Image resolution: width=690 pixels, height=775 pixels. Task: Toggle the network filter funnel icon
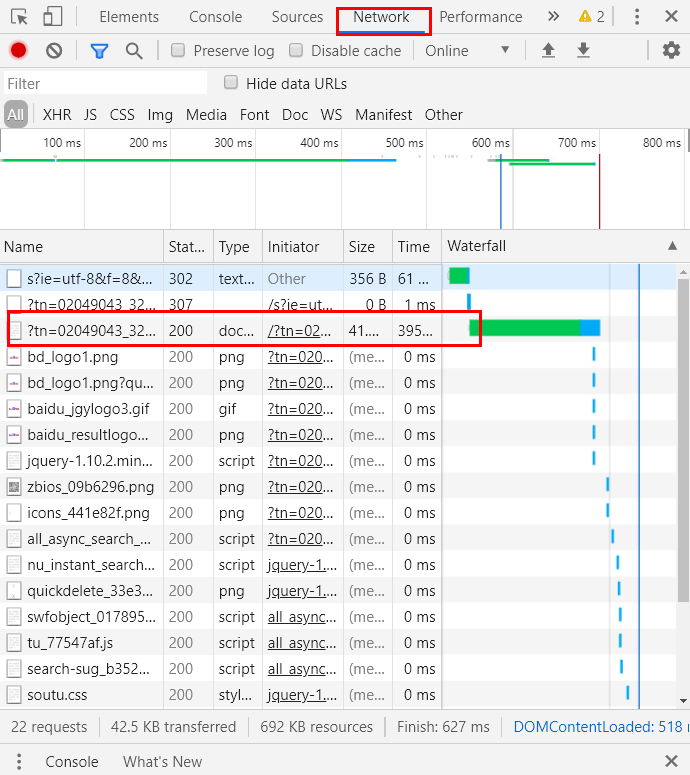pos(99,51)
